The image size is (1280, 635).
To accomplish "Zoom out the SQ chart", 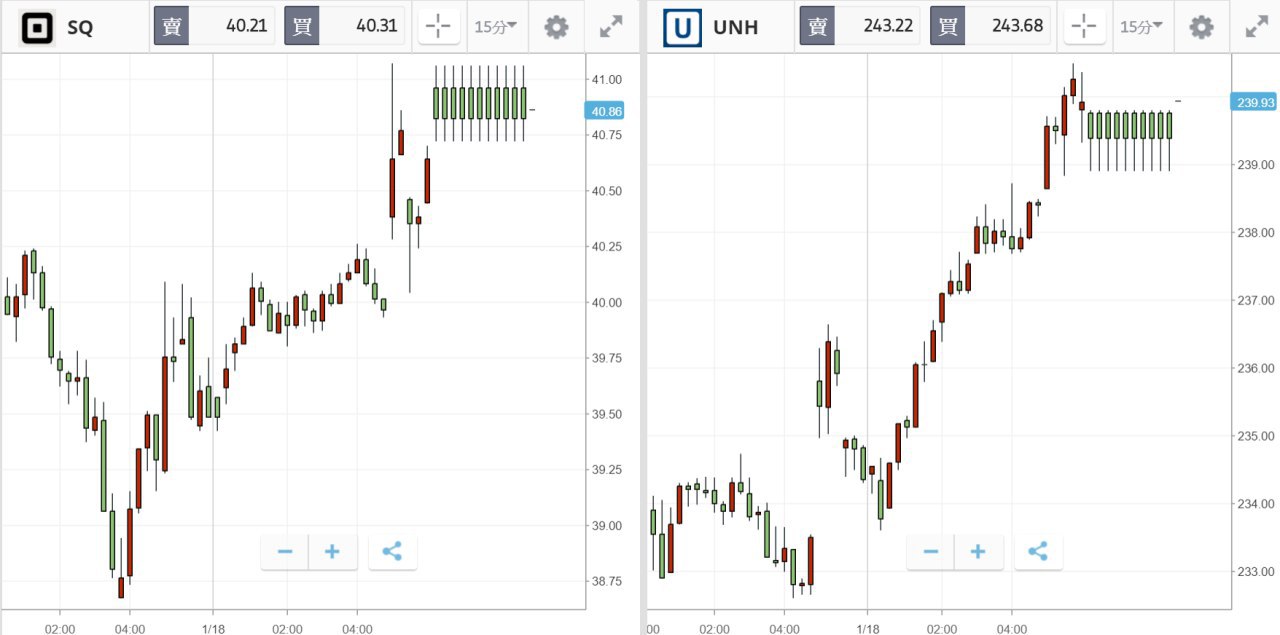I will (285, 551).
